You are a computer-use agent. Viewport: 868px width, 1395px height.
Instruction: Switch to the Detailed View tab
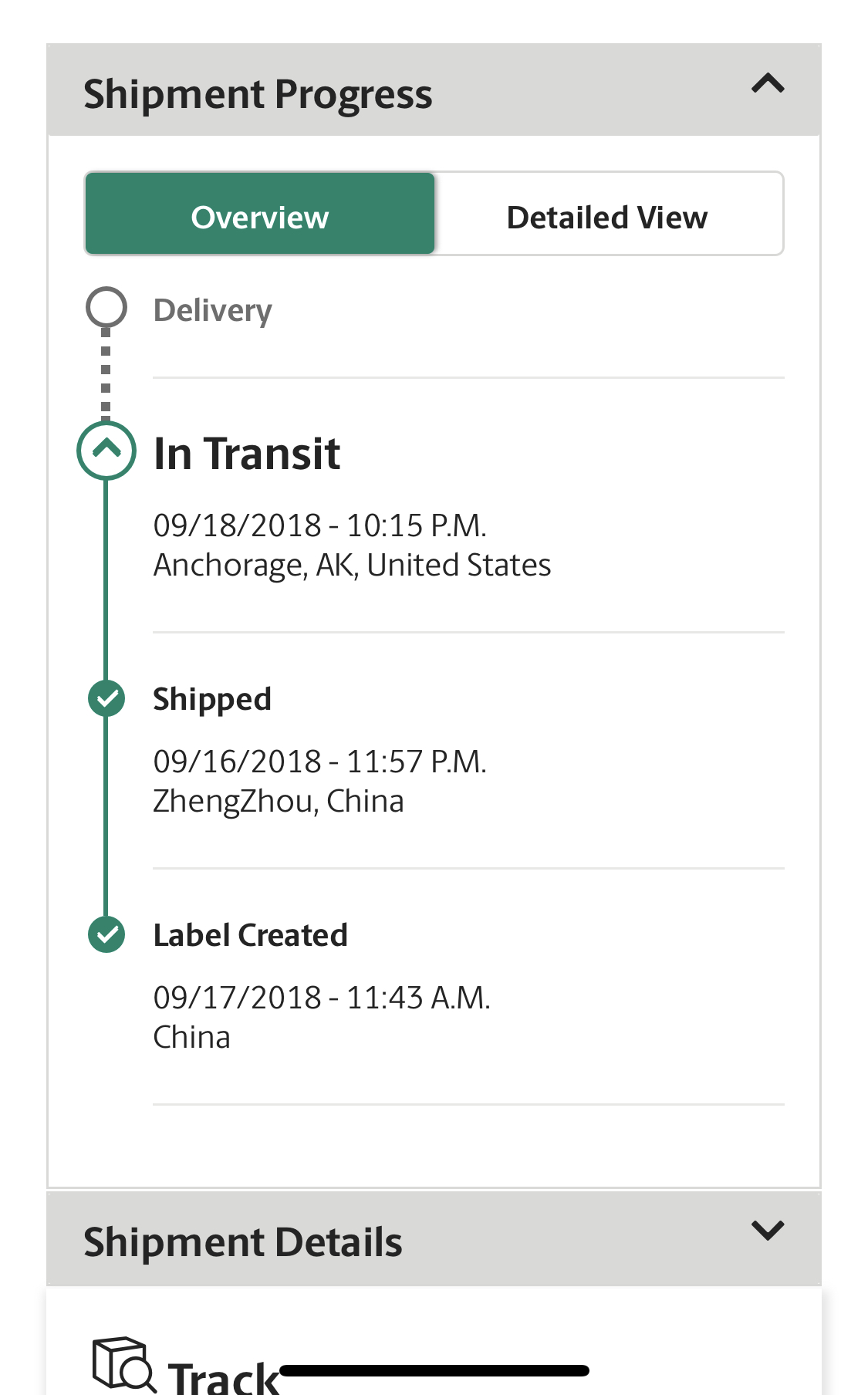(607, 218)
